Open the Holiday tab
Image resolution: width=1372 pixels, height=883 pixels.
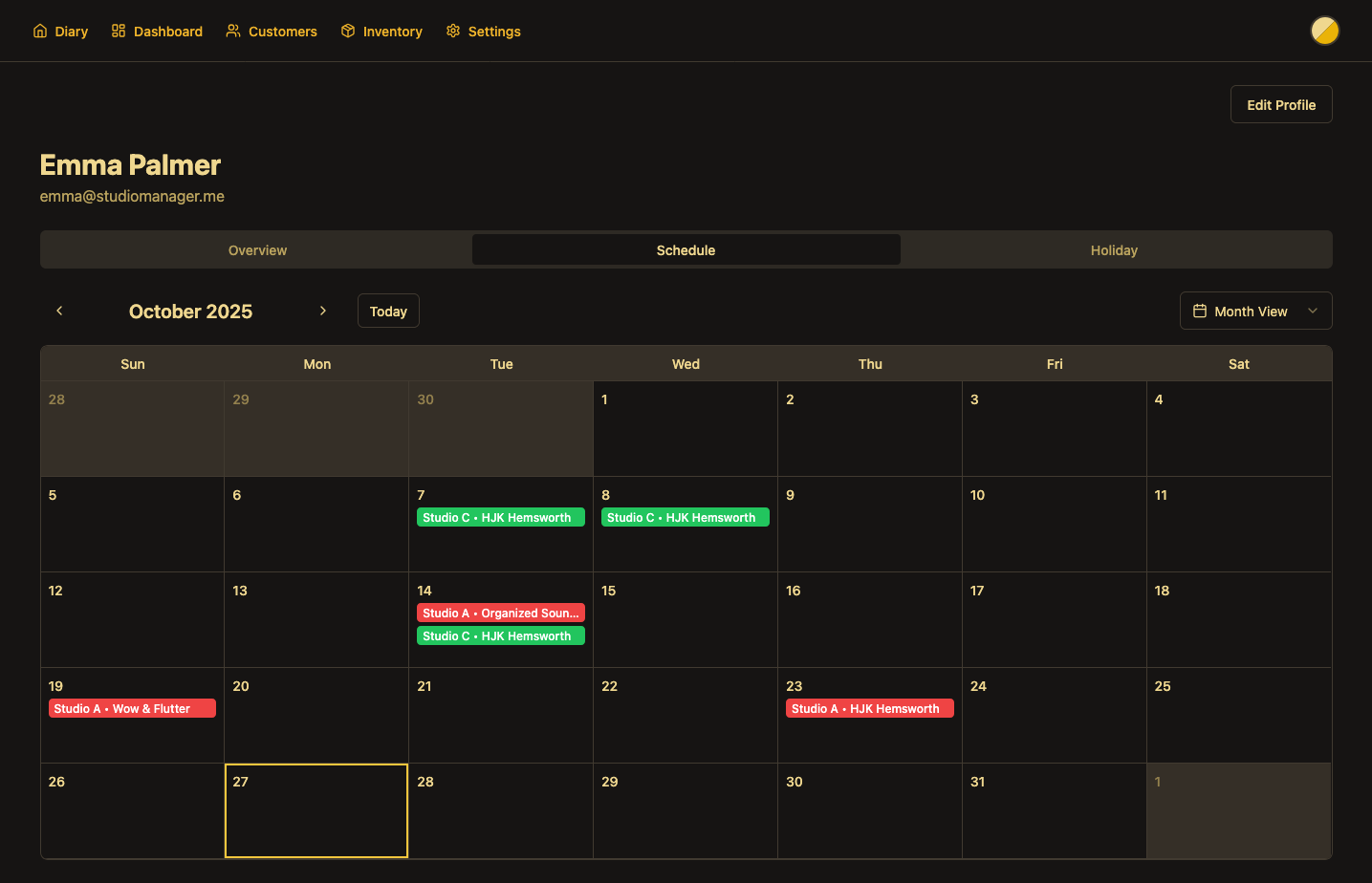[x=1114, y=249]
